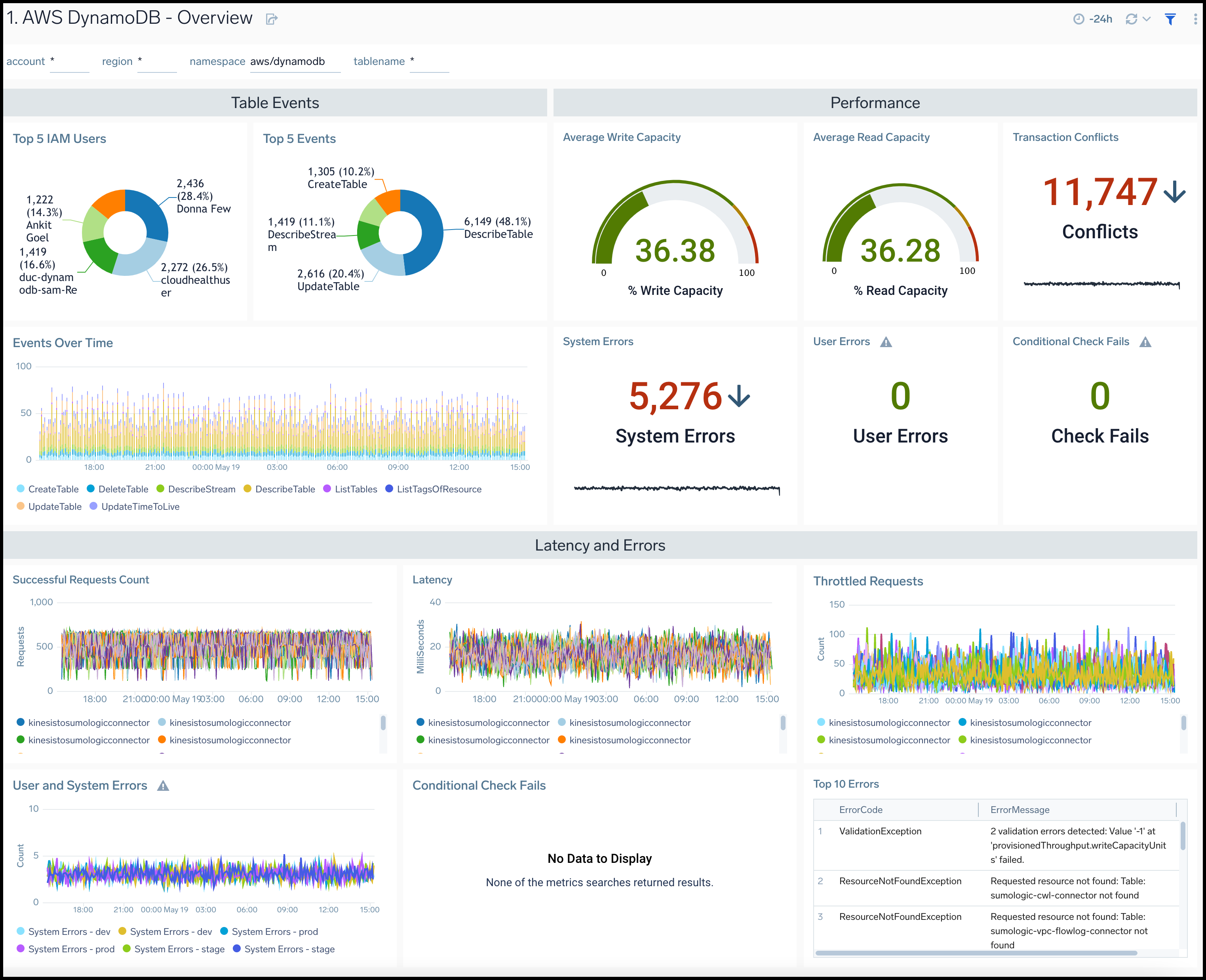Open the time range clock icon

coord(1080,19)
